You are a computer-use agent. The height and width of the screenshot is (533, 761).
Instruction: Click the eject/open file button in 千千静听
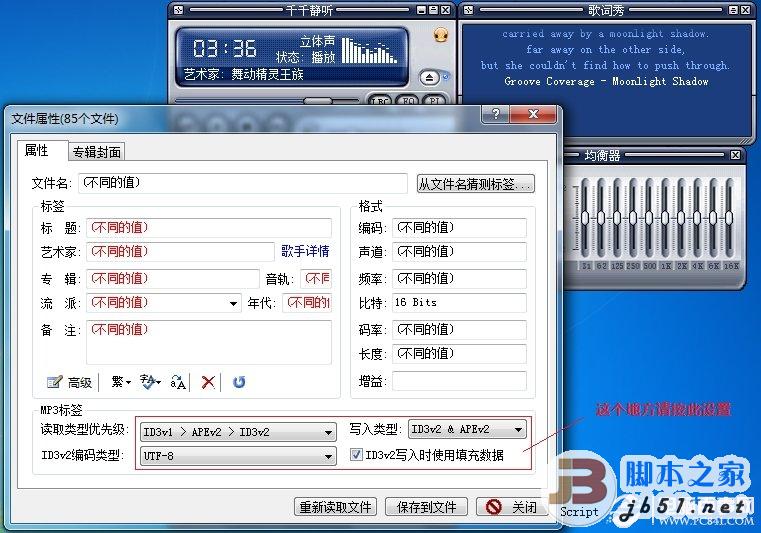[x=430, y=77]
